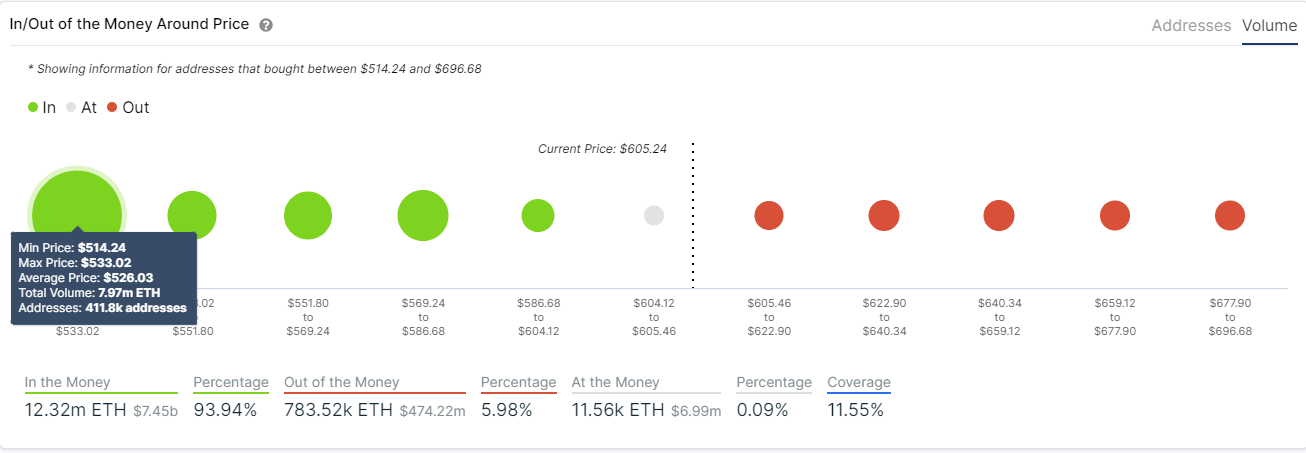Click the 'Coverage' label
Screen dimensions: 1306x453
point(859,382)
